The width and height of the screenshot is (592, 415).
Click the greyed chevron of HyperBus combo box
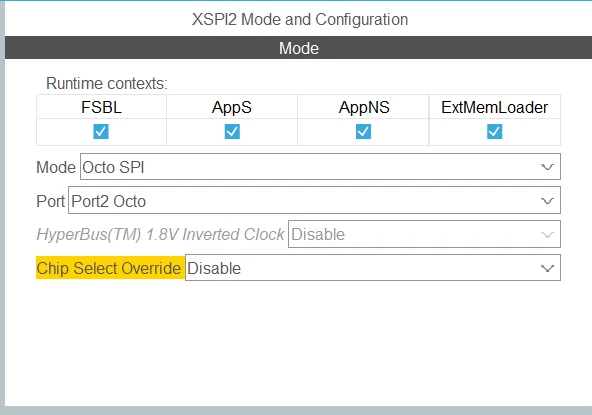coord(547,234)
